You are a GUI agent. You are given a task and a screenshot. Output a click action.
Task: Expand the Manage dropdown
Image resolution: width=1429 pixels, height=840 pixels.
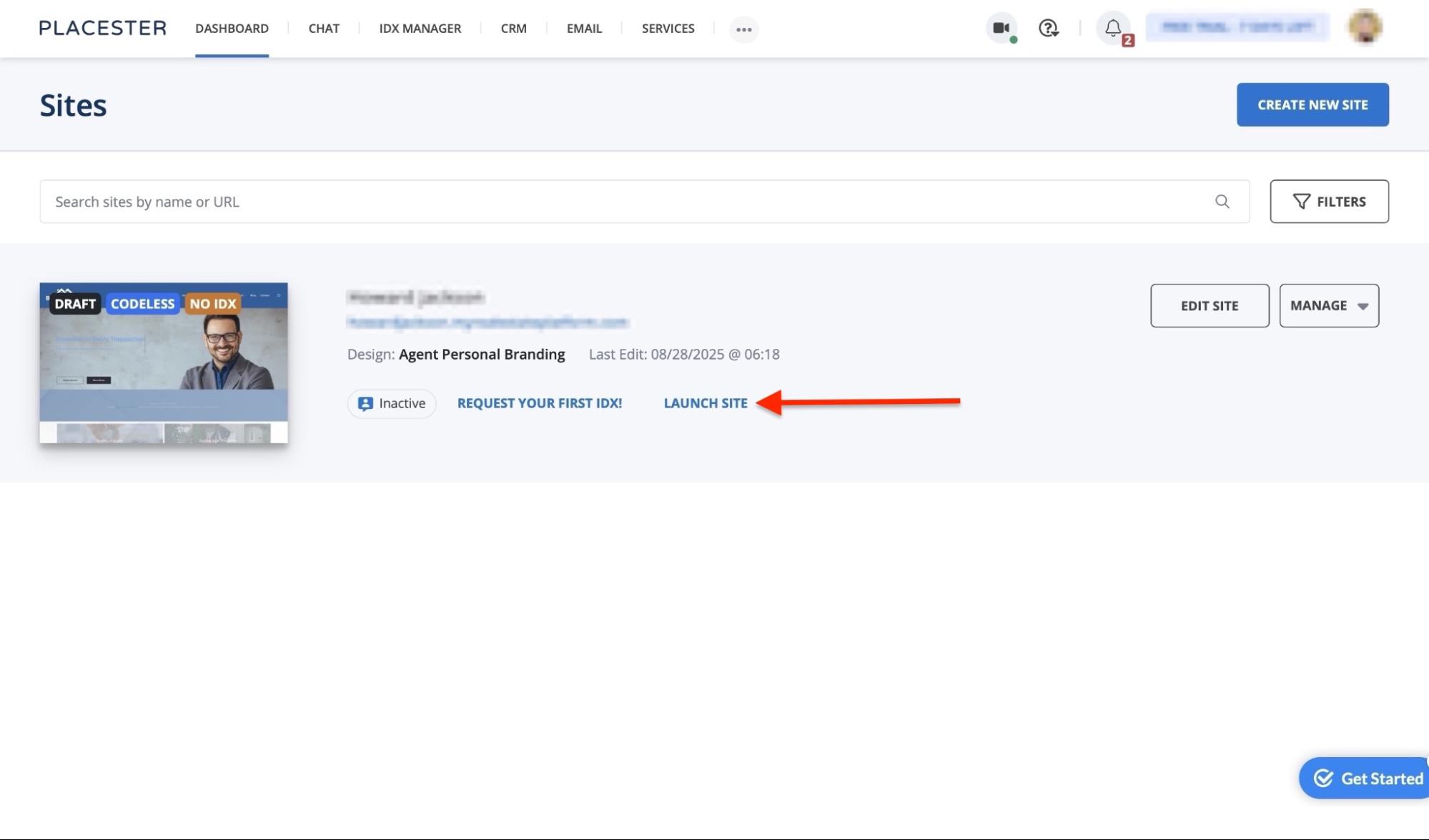1329,305
